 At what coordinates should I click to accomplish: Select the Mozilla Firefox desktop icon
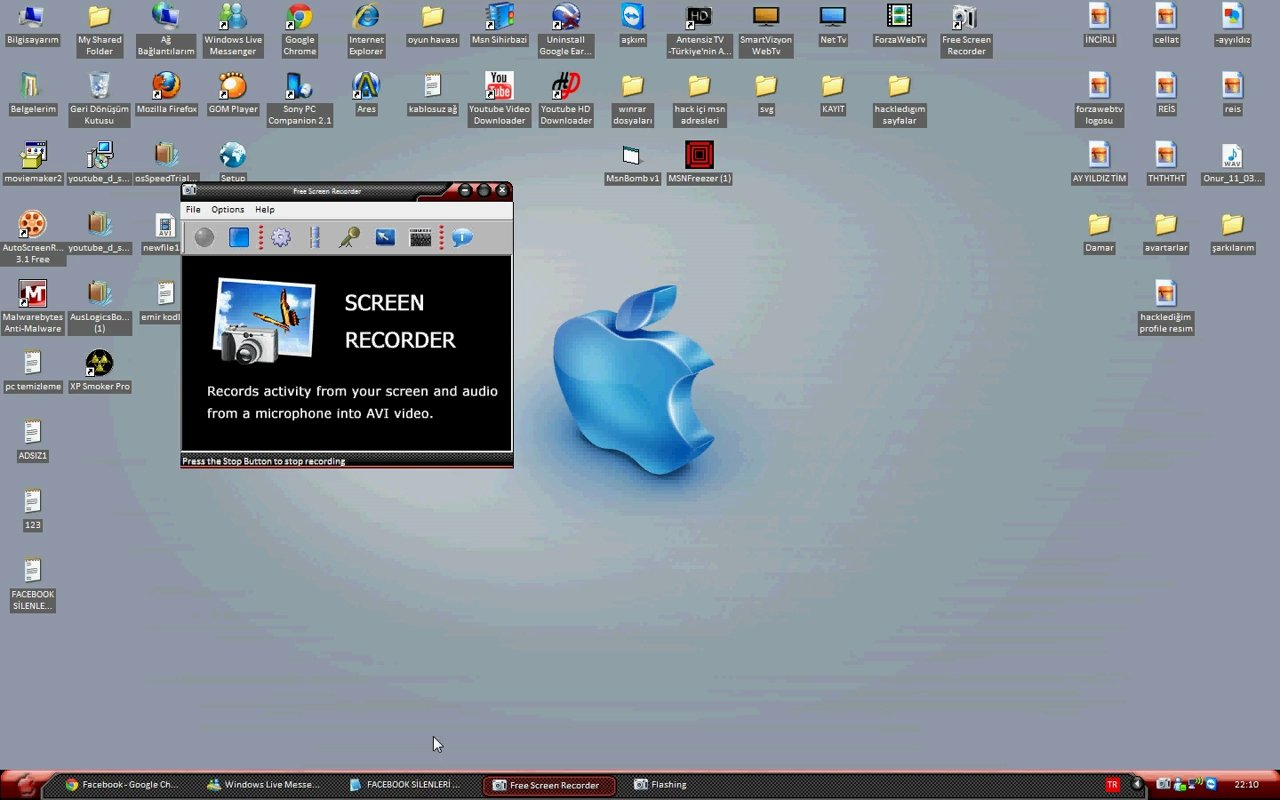[166, 93]
